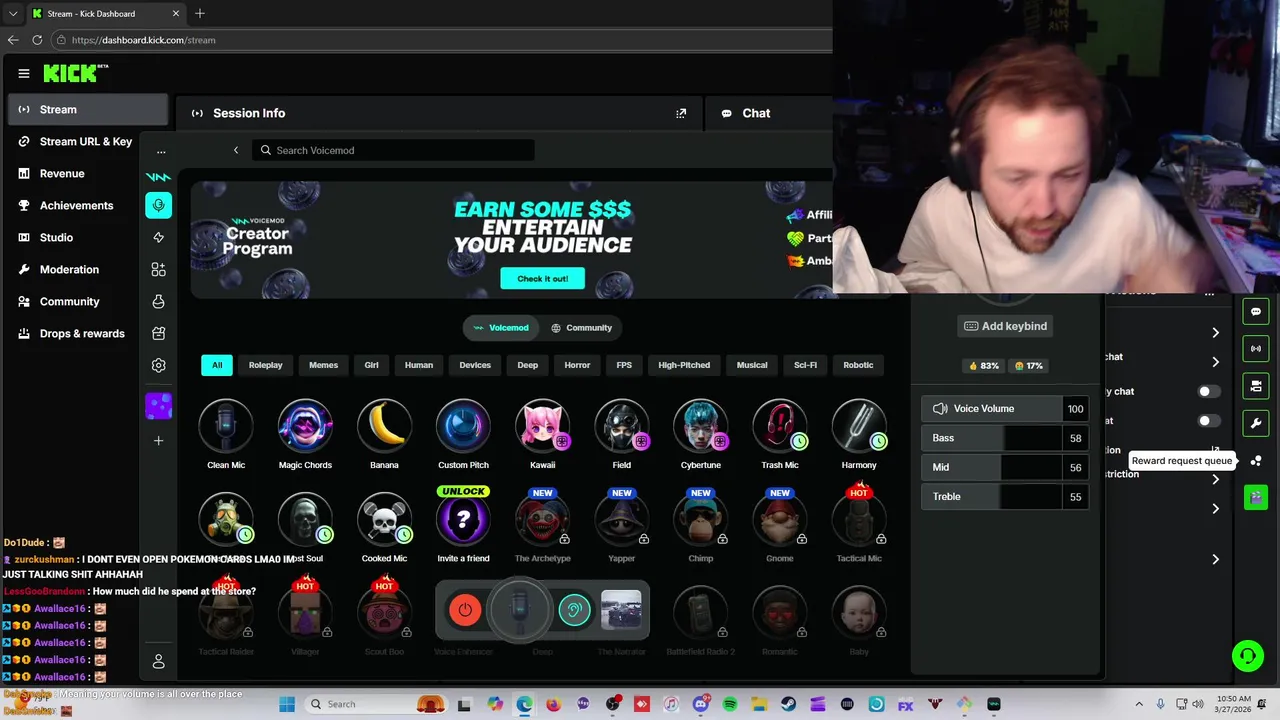Expand the first chevron in Kick settings panel
Viewport: 1280px width, 720px height.
1215,332
